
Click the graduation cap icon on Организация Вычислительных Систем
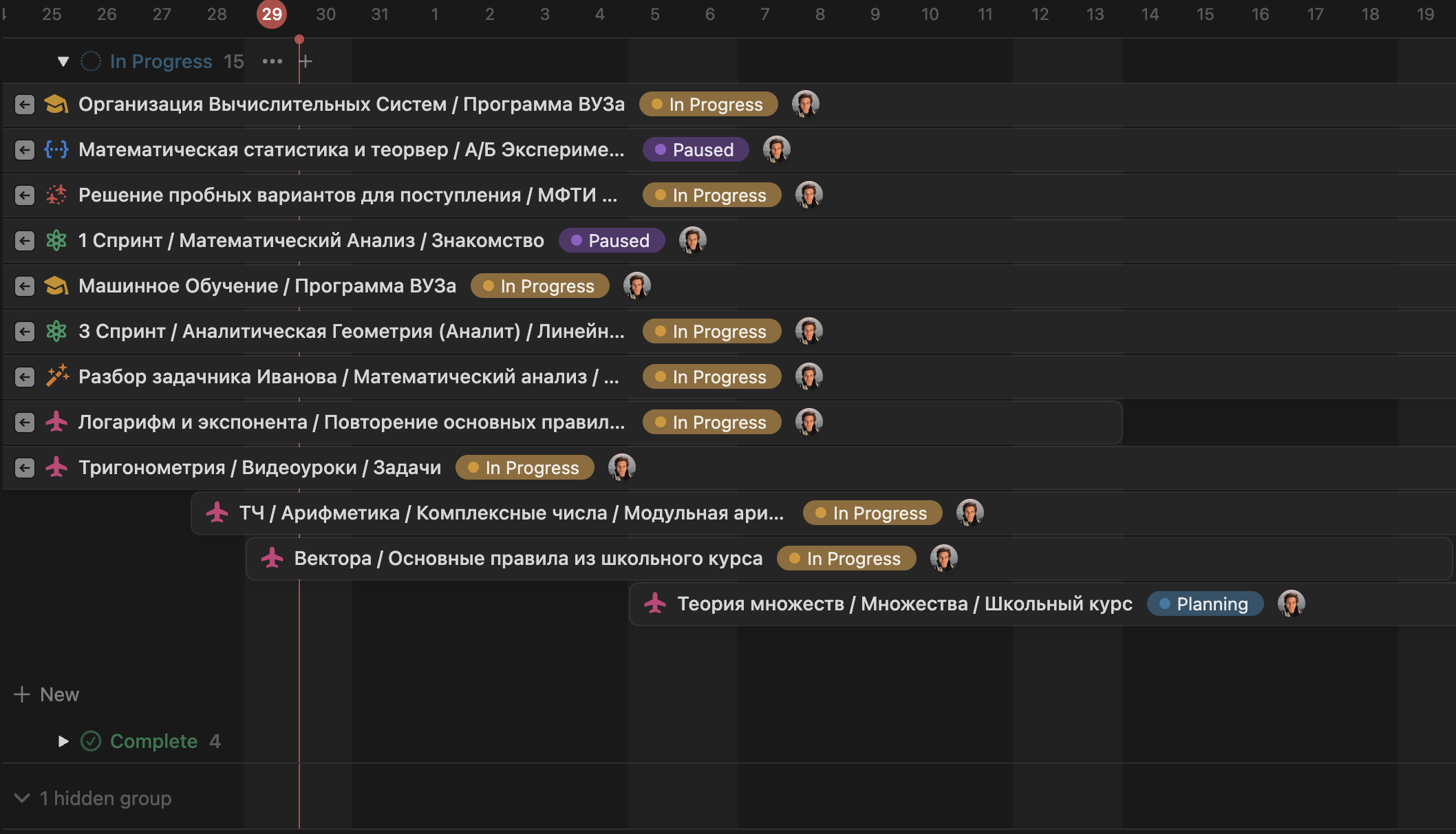pos(56,104)
